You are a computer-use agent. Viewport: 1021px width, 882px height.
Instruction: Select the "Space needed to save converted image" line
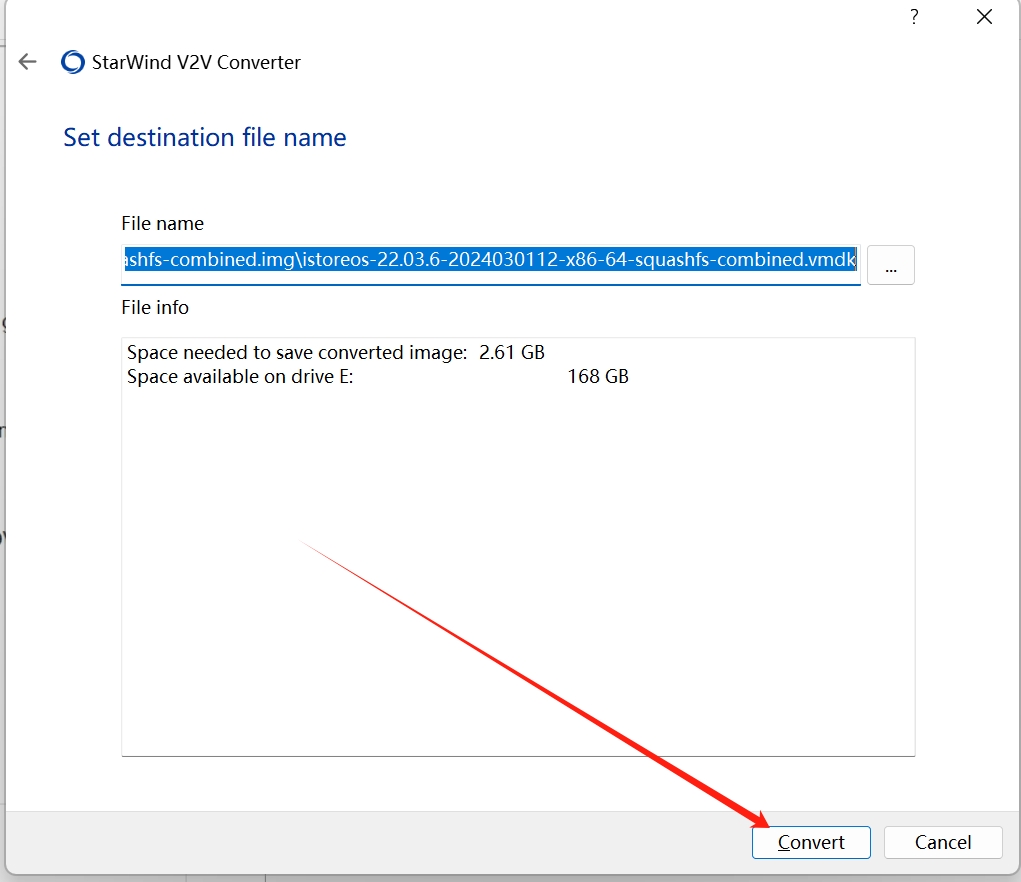[335, 352]
